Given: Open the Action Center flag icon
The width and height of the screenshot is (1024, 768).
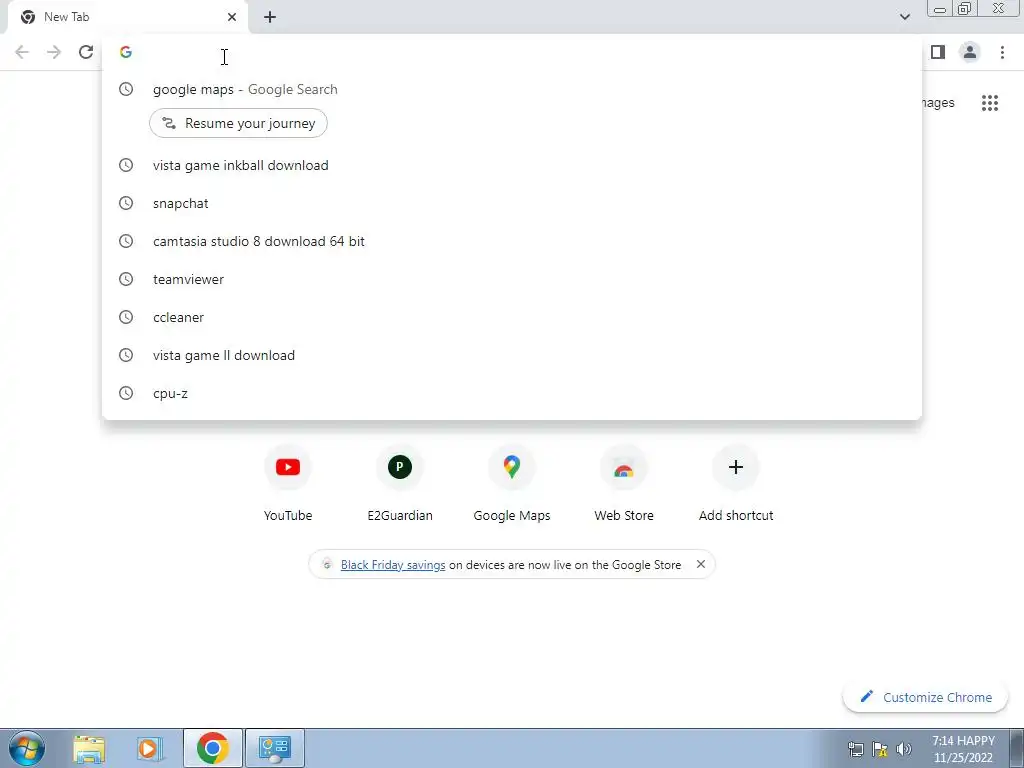Looking at the screenshot, I should [880, 749].
